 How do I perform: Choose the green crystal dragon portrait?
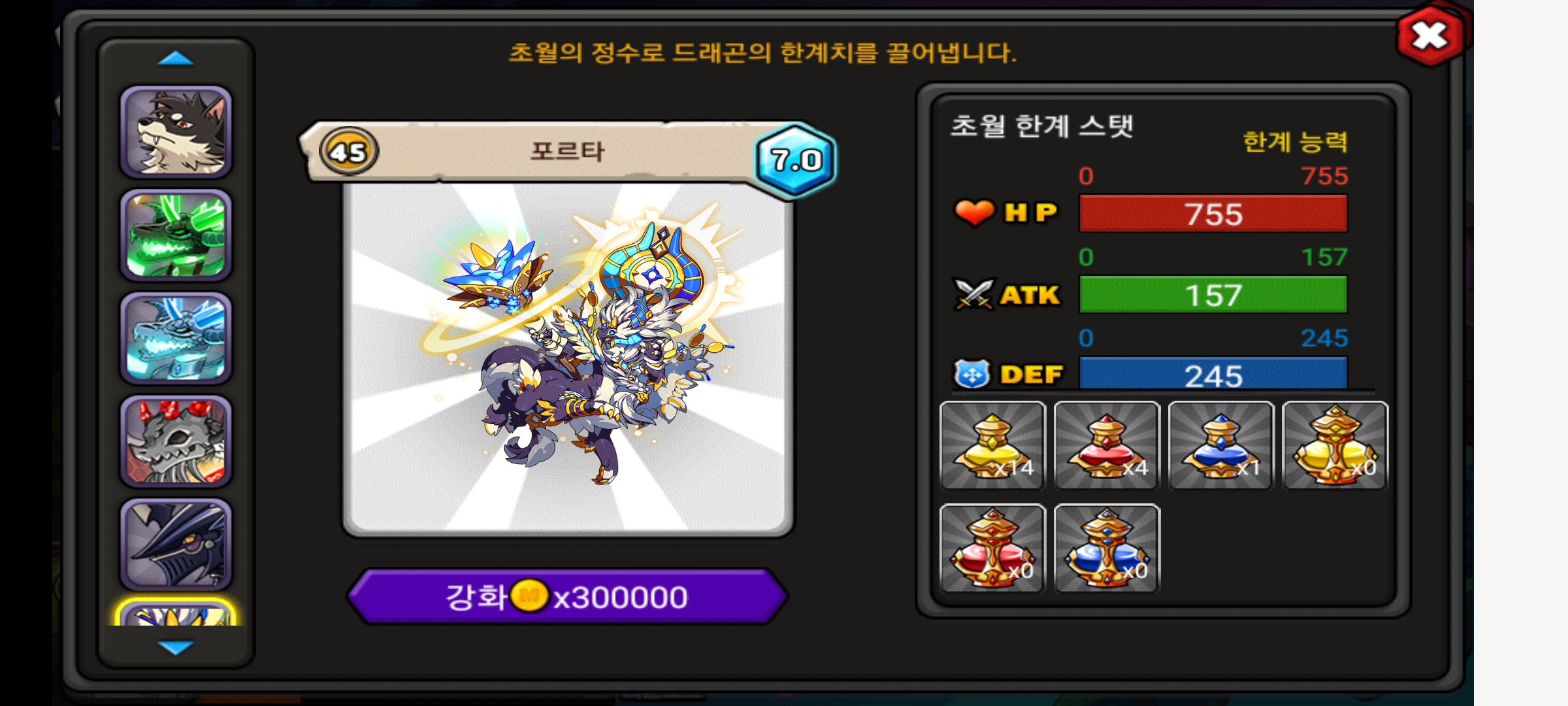[176, 235]
